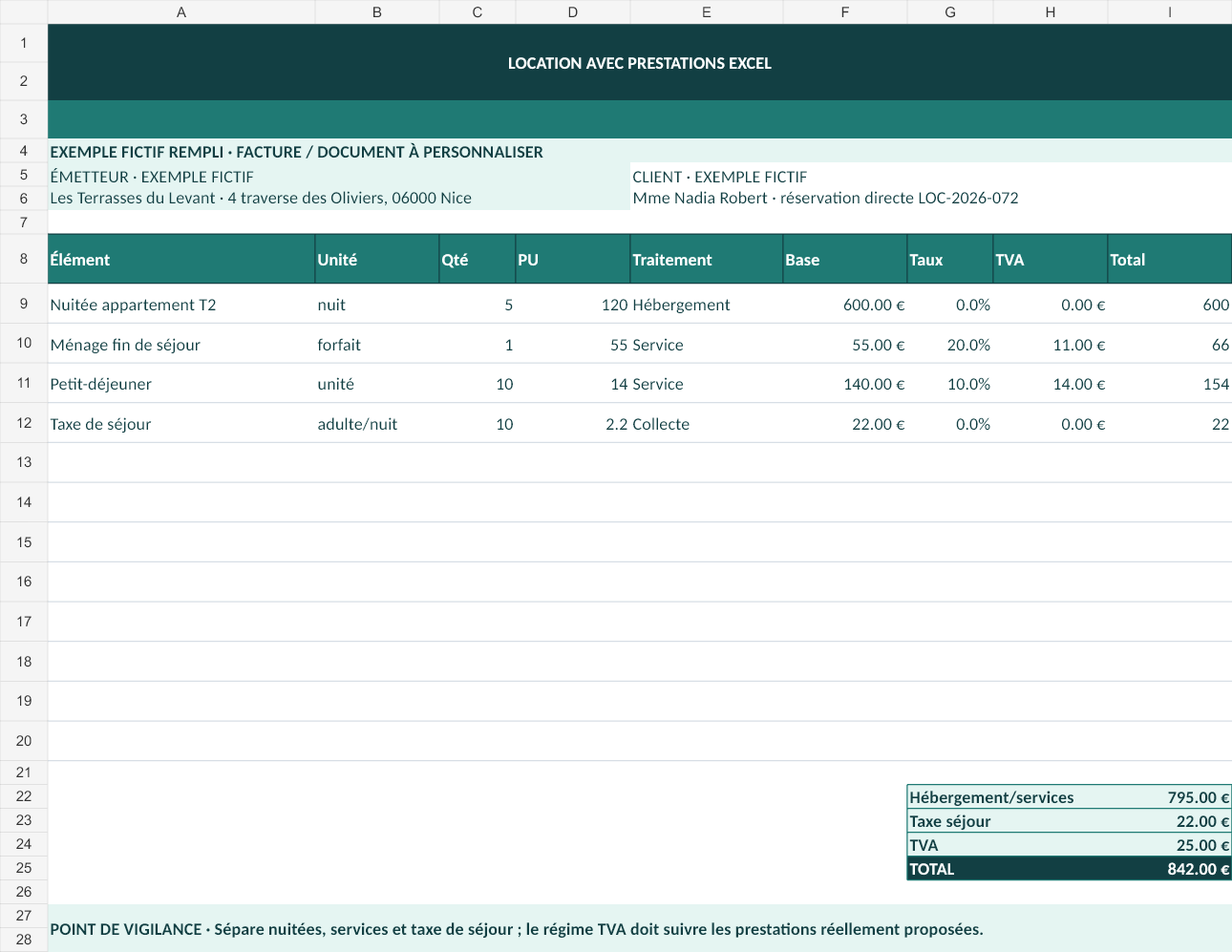Select base amount '140.00 €'
This screenshot has width=1232, height=952.
[845, 383]
